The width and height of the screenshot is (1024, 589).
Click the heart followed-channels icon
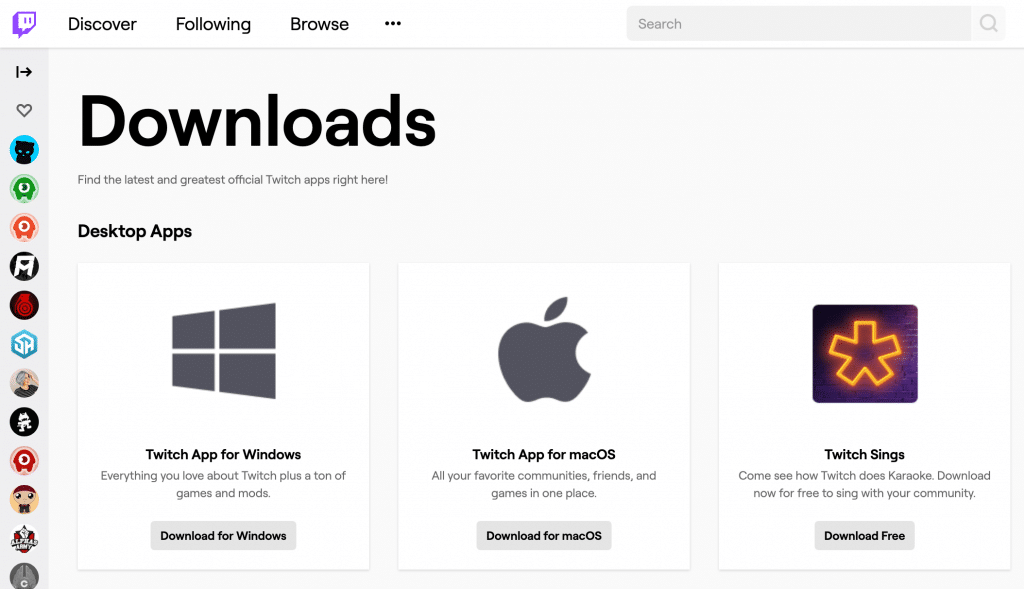click(24, 110)
